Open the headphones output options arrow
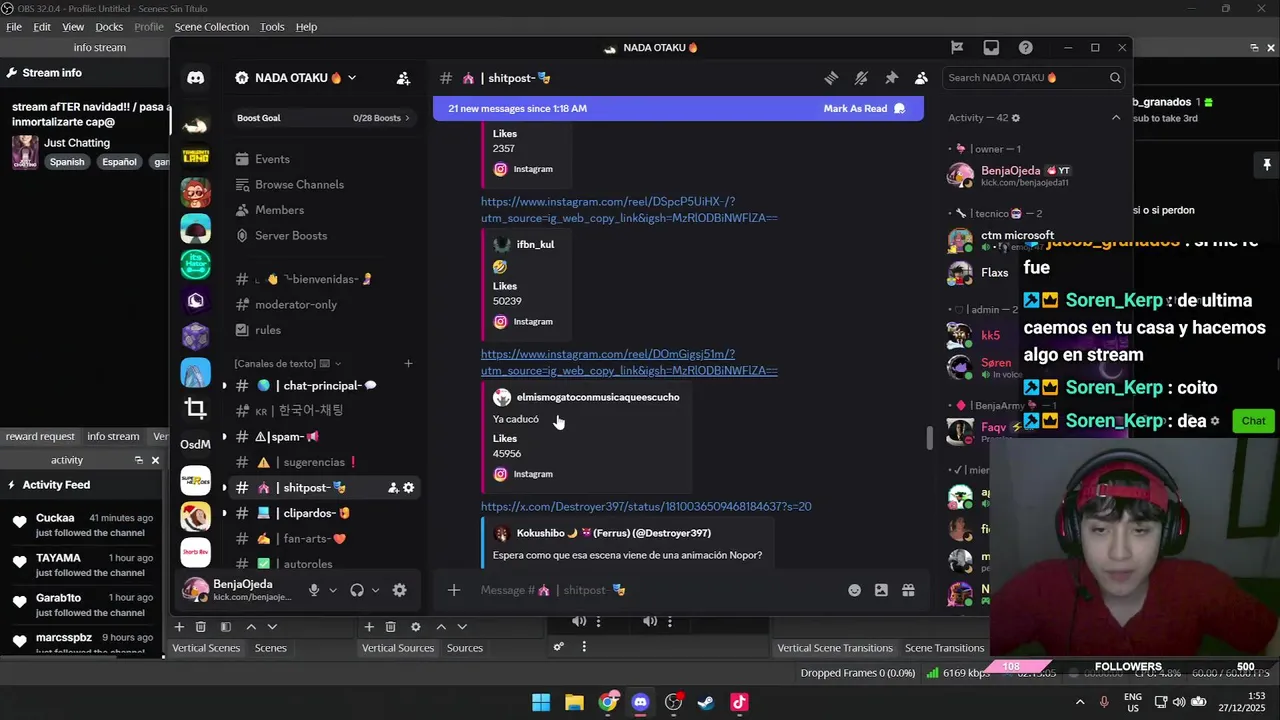Image resolution: width=1280 pixels, height=720 pixels. pos(376,590)
